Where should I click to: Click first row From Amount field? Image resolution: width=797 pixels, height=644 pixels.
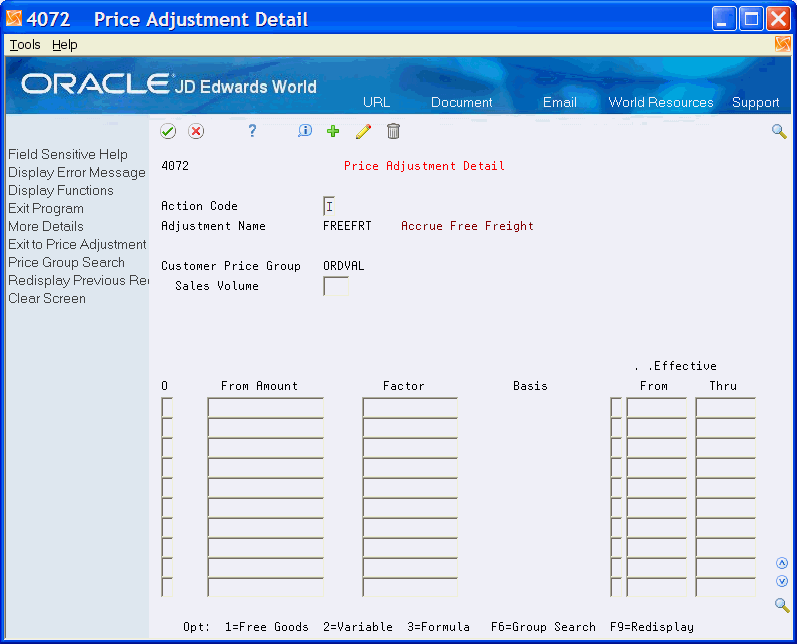point(265,408)
